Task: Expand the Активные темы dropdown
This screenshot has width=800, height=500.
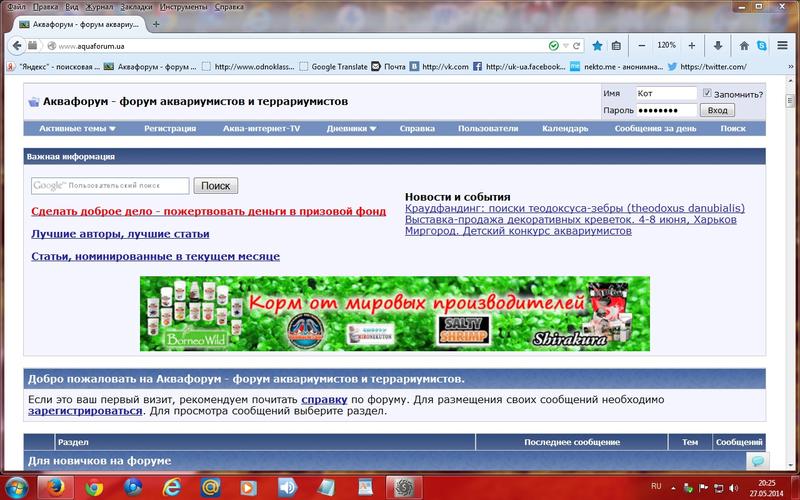Action: [x=77, y=128]
